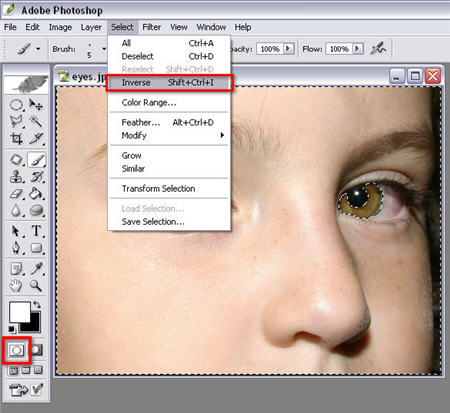Minimize the eyes.jpg document window
450x413 pixels.
(x=397, y=76)
